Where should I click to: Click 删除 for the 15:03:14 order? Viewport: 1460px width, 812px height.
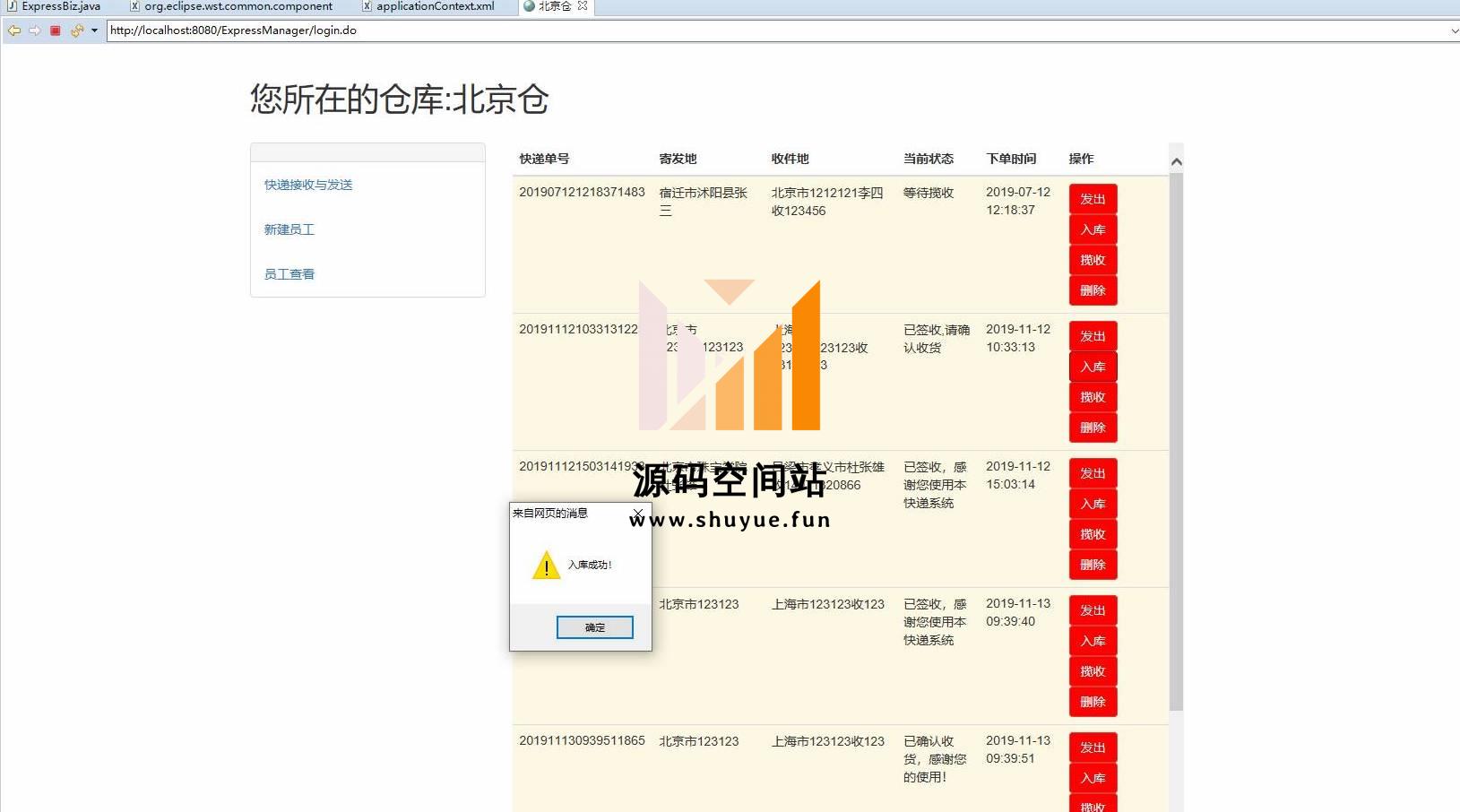click(1093, 565)
